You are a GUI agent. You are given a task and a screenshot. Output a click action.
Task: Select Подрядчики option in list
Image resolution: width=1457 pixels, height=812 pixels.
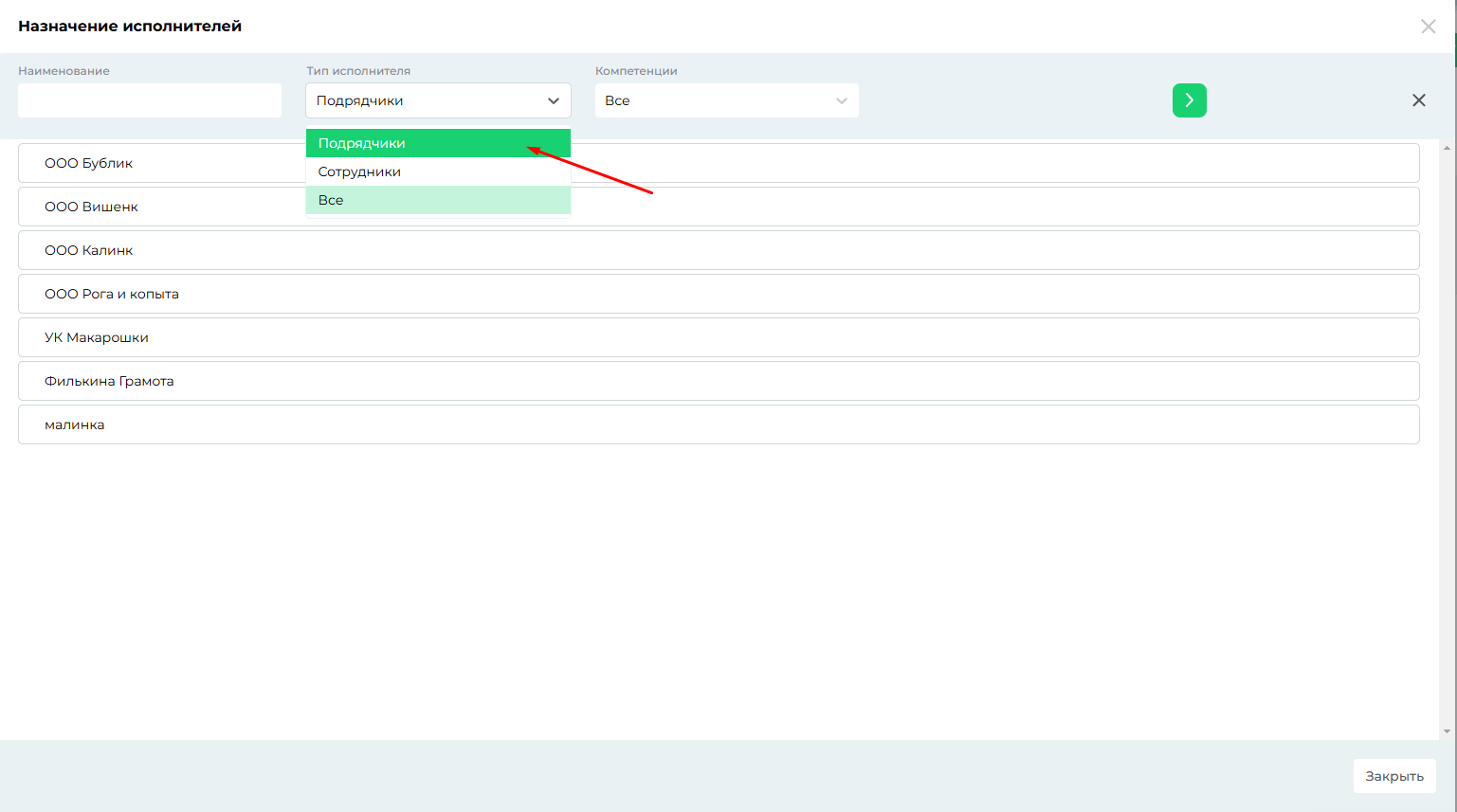click(x=438, y=143)
